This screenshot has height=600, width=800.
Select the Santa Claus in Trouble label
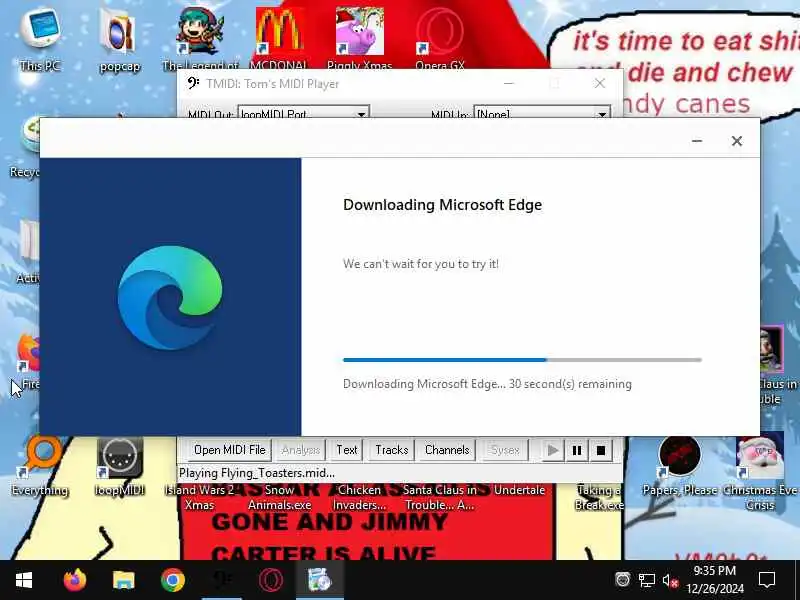point(440,497)
